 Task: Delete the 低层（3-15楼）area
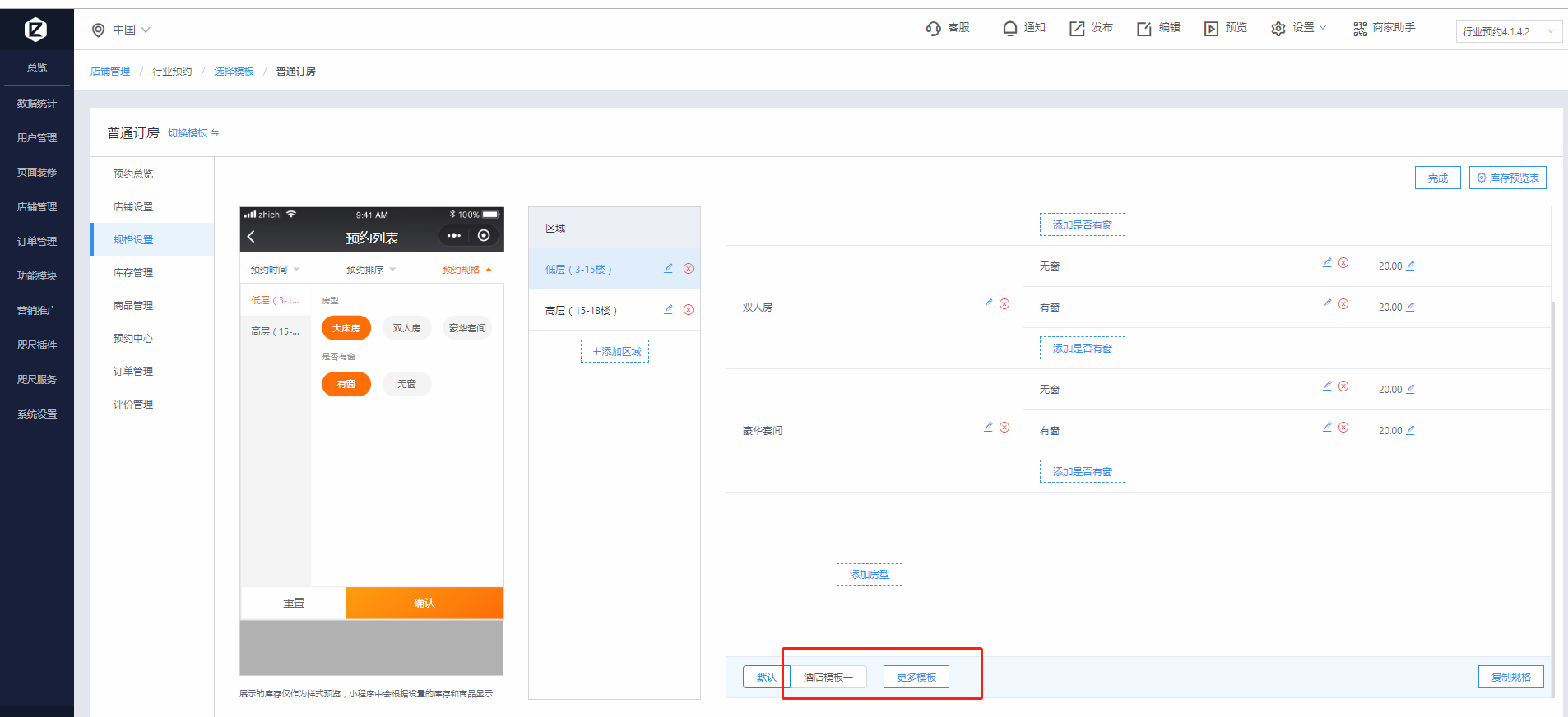689,269
